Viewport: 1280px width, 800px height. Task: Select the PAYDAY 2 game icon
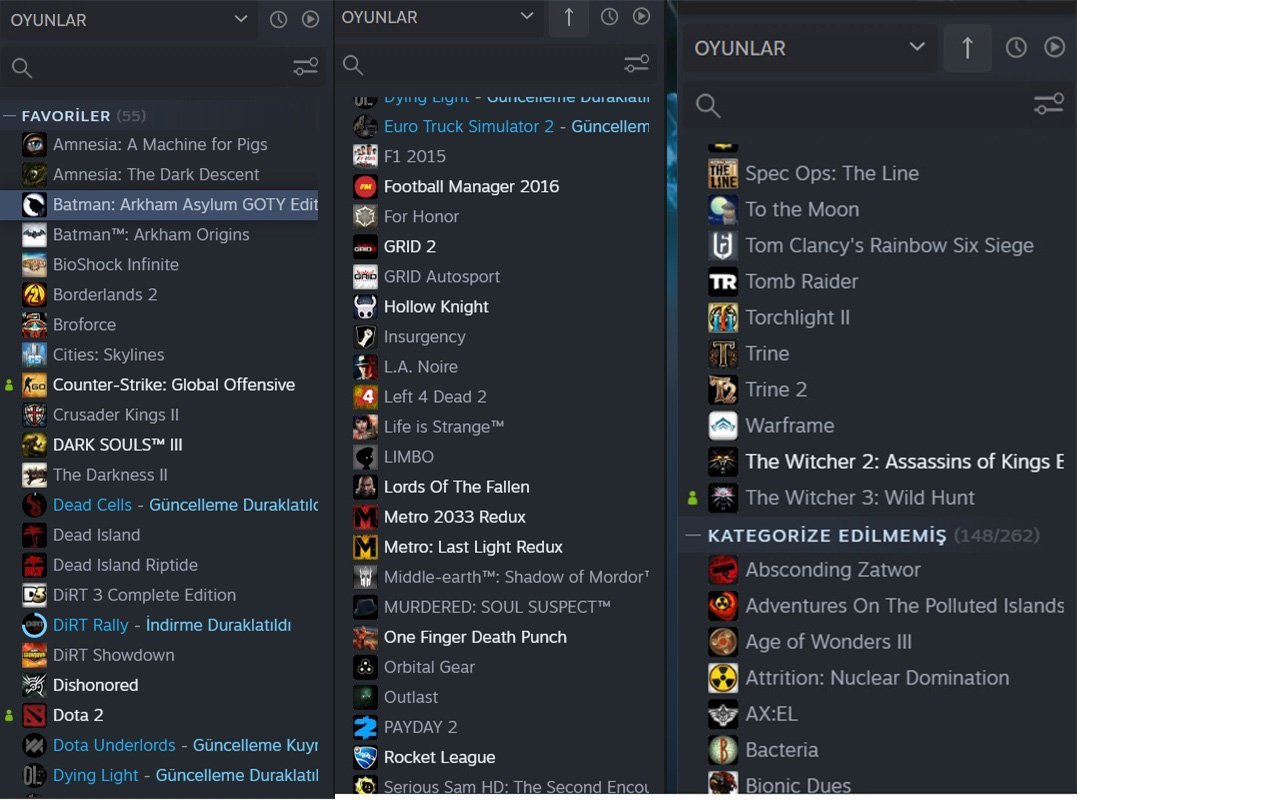coord(365,727)
